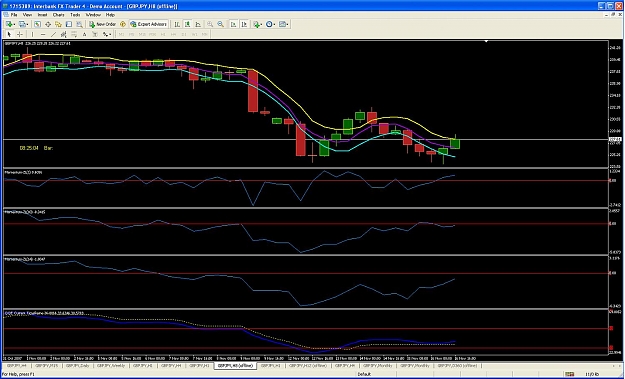This screenshot has width=625, height=379.
Task: Switch to the GBPJPY,Weekly chart tab
Action: pos(111,365)
